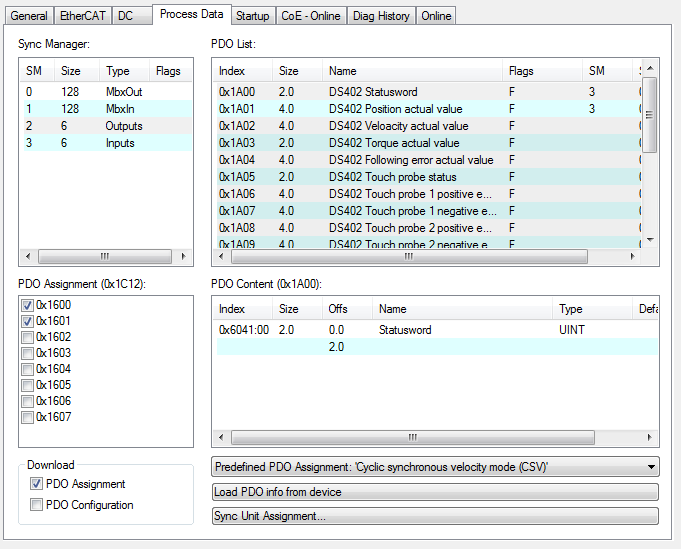Select the 0x6041:00 Statusword content row
Viewport: 681px width, 549px height.
coord(436,330)
